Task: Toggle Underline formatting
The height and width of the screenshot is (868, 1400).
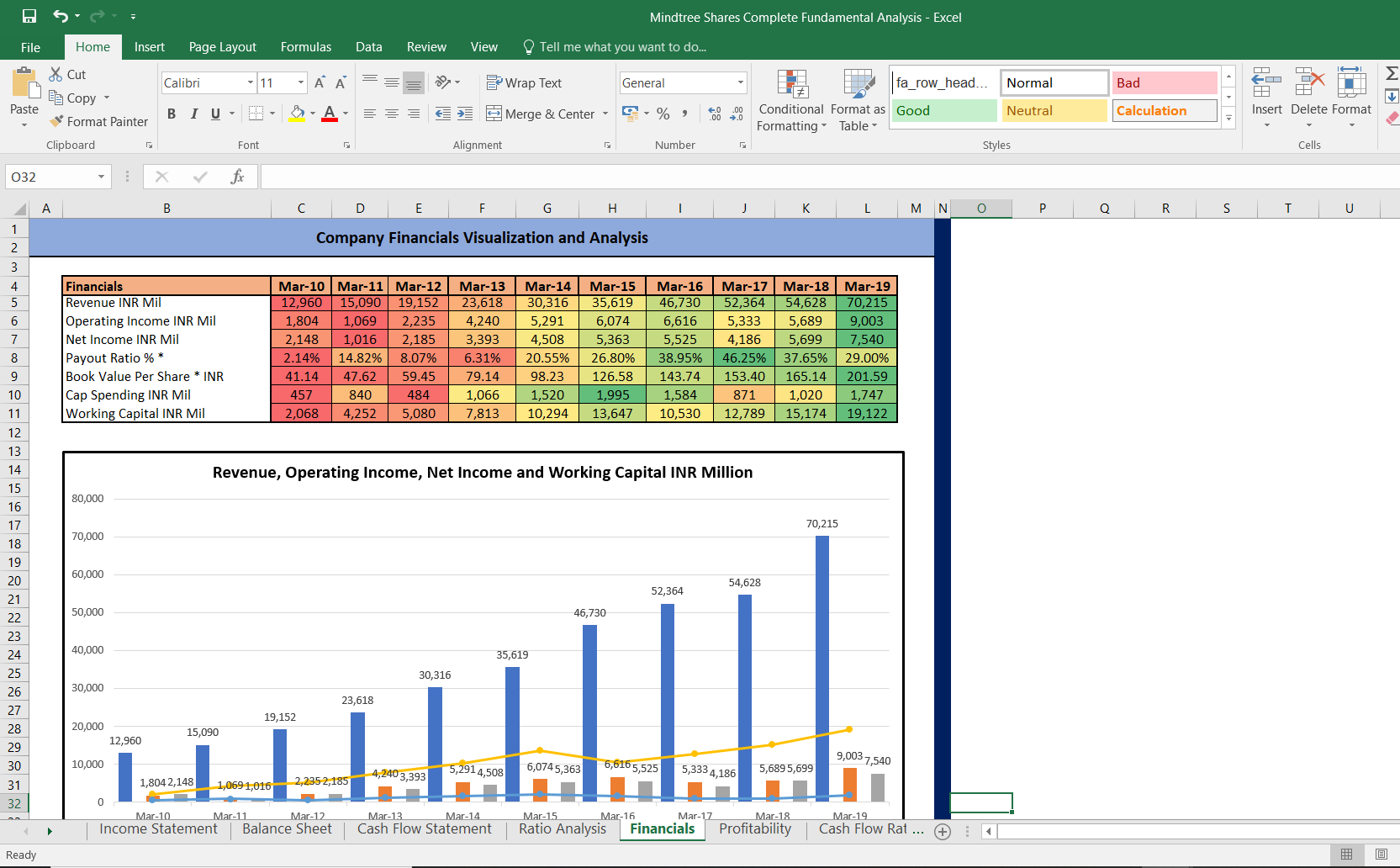Action: 216,114
